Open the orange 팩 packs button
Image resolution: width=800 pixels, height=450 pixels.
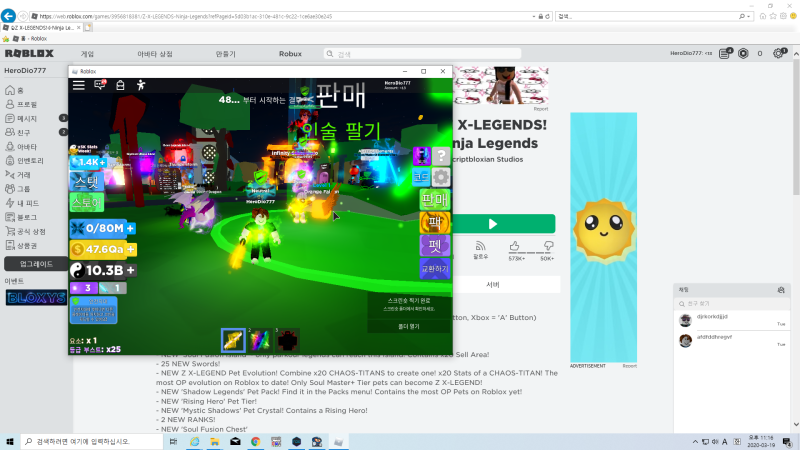pyautogui.click(x=435, y=222)
